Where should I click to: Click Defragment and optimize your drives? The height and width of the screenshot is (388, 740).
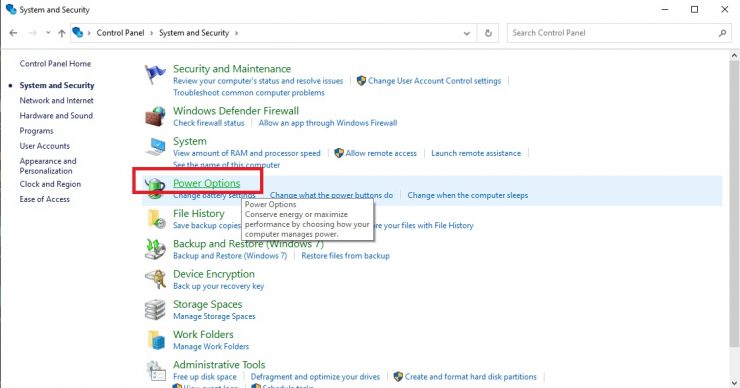[315, 377]
